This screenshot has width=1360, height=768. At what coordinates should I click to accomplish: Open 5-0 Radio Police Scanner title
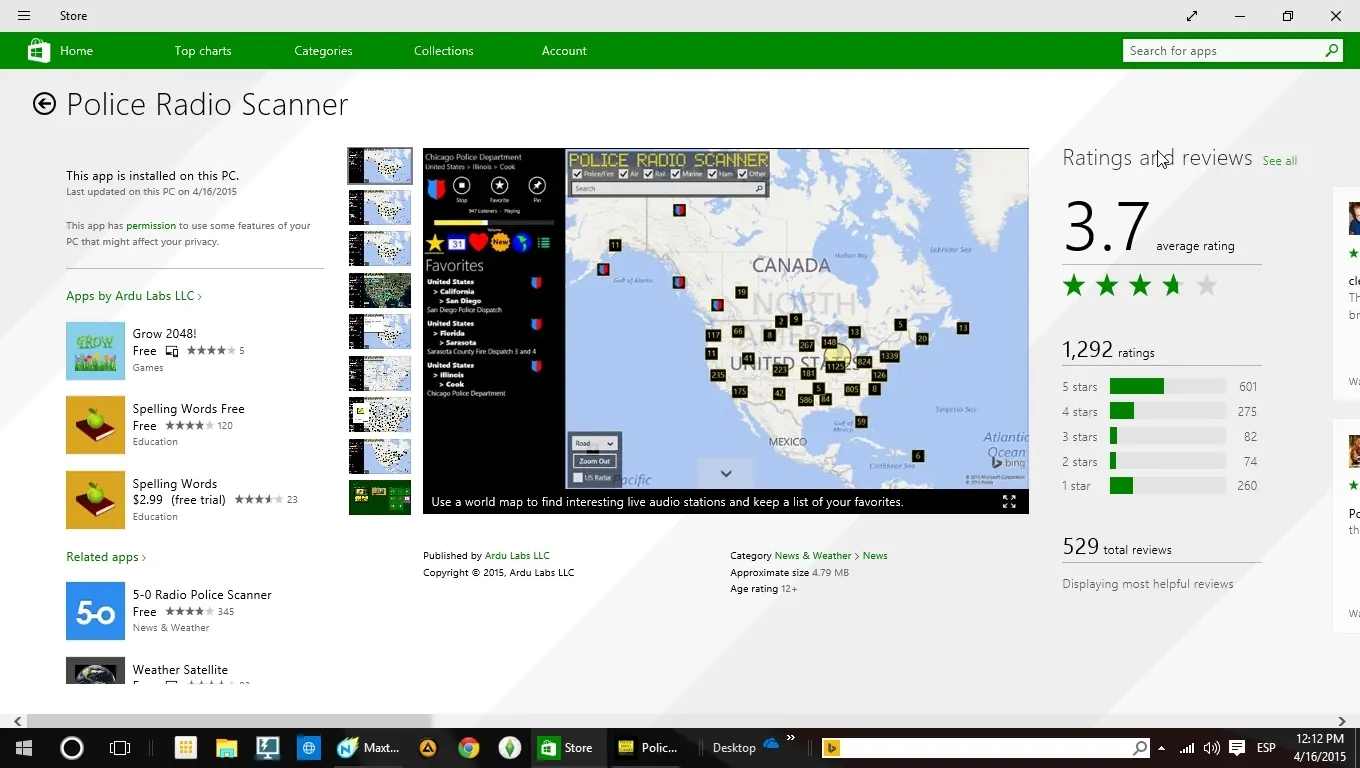click(x=202, y=595)
